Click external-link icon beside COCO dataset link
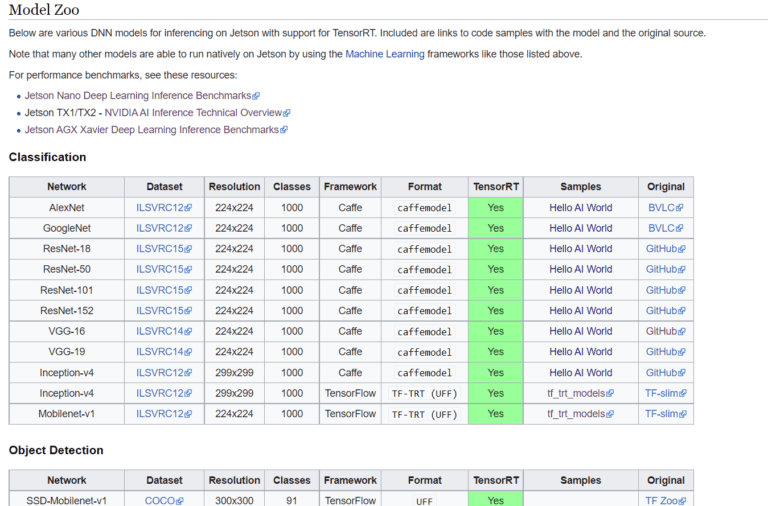The height and width of the screenshot is (506, 768). [x=180, y=502]
